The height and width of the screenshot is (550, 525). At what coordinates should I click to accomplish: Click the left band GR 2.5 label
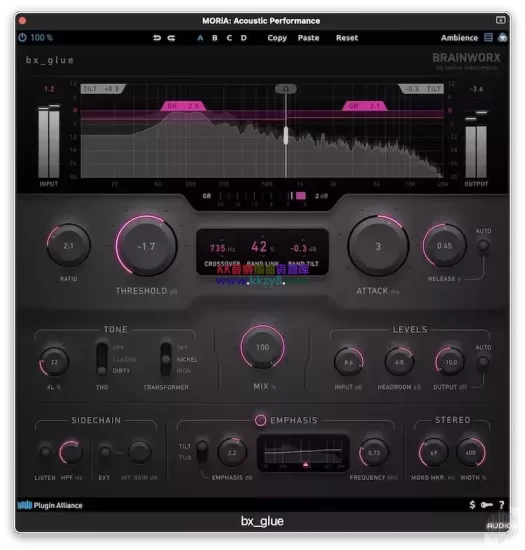183,106
